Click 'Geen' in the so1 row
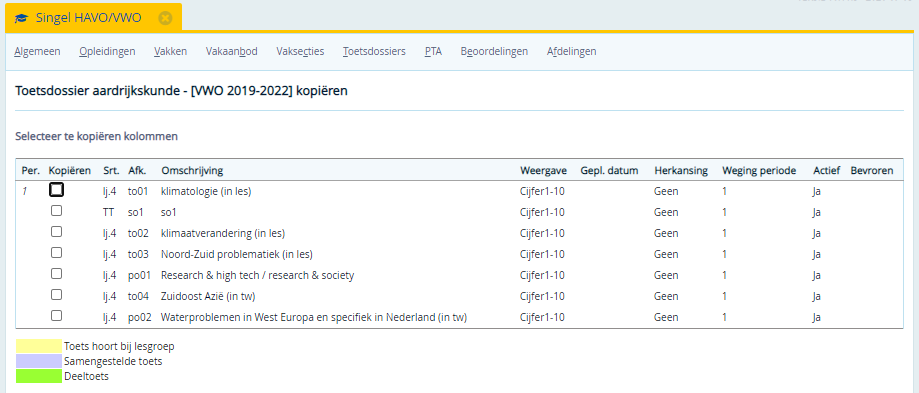919x393 pixels. tap(666, 212)
